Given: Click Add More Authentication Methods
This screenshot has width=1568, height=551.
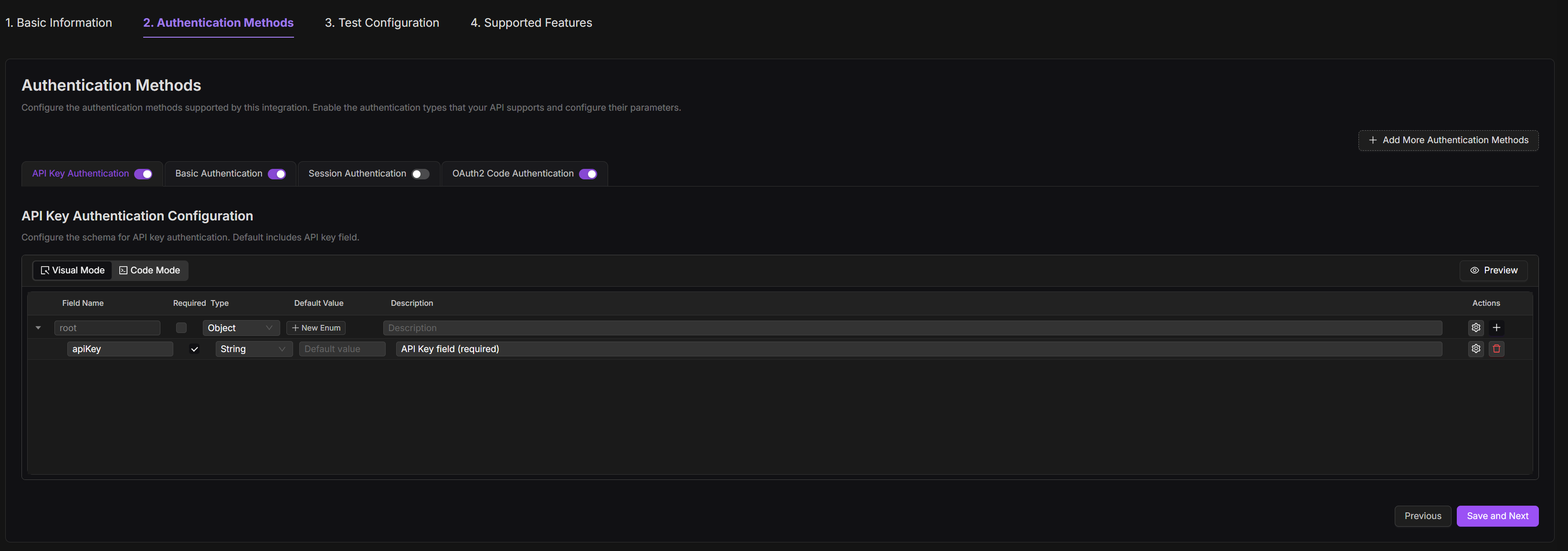Looking at the screenshot, I should point(1448,140).
